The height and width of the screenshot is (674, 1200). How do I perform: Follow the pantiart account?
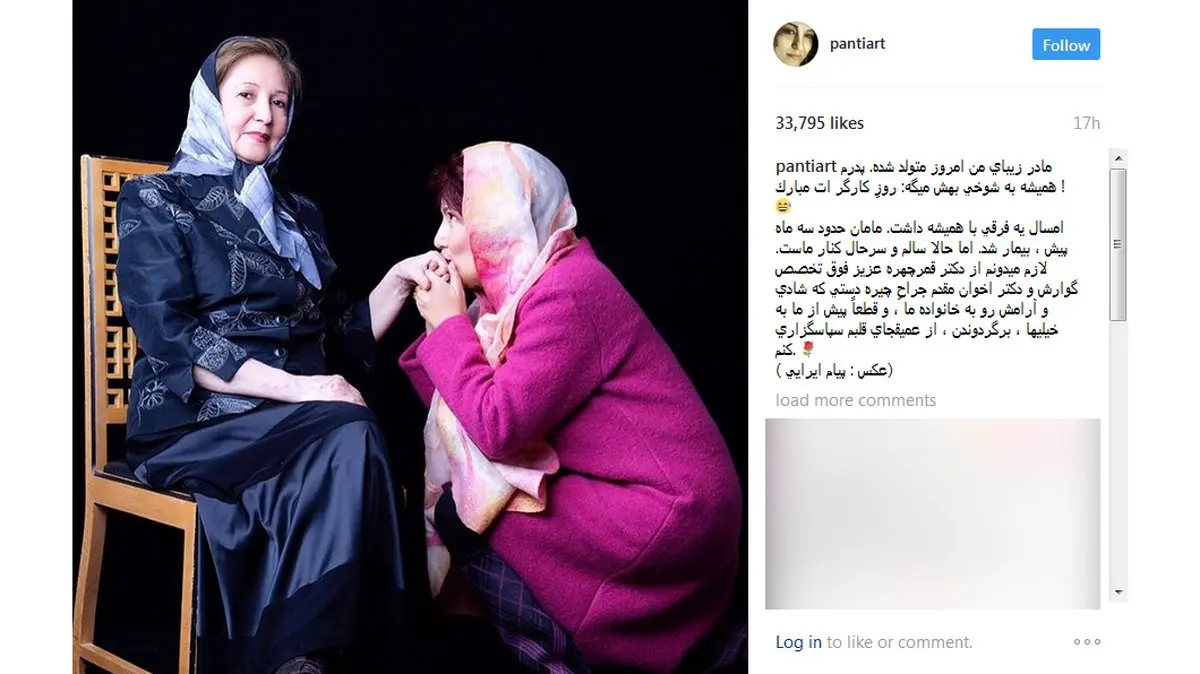click(1066, 45)
